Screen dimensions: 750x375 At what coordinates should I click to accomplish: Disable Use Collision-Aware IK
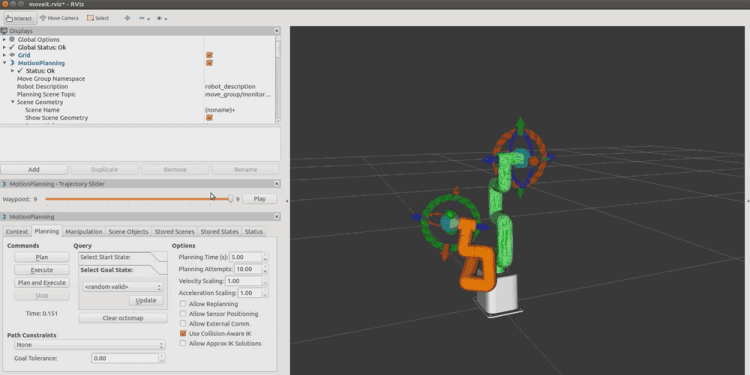tap(183, 333)
